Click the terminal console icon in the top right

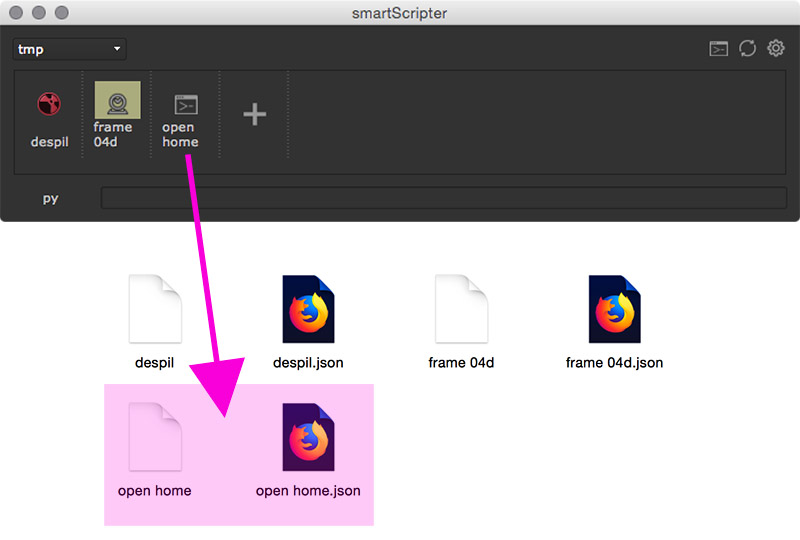pos(718,49)
